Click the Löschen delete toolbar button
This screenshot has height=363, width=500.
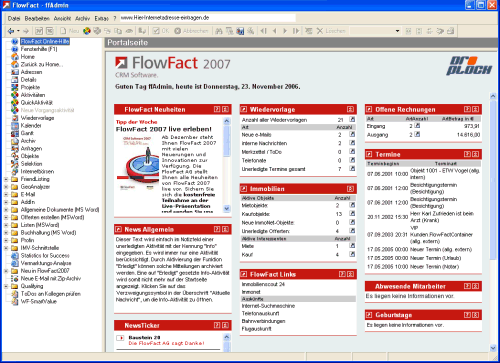(x=331, y=31)
